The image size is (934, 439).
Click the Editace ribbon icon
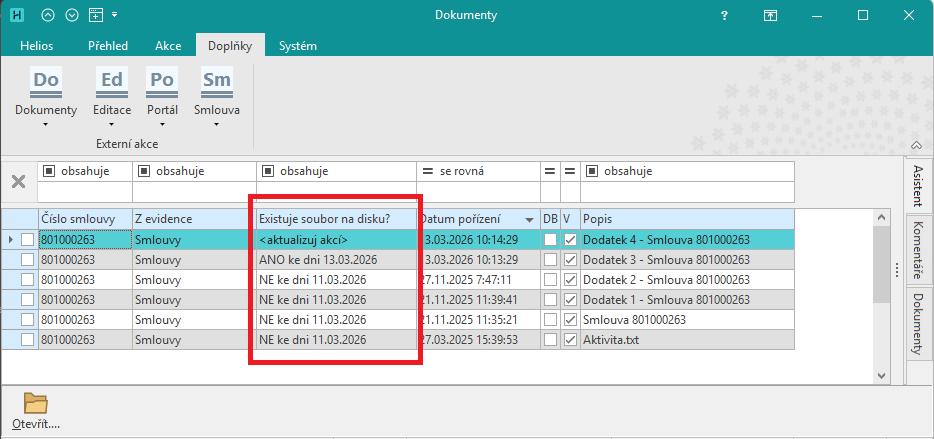point(111,81)
